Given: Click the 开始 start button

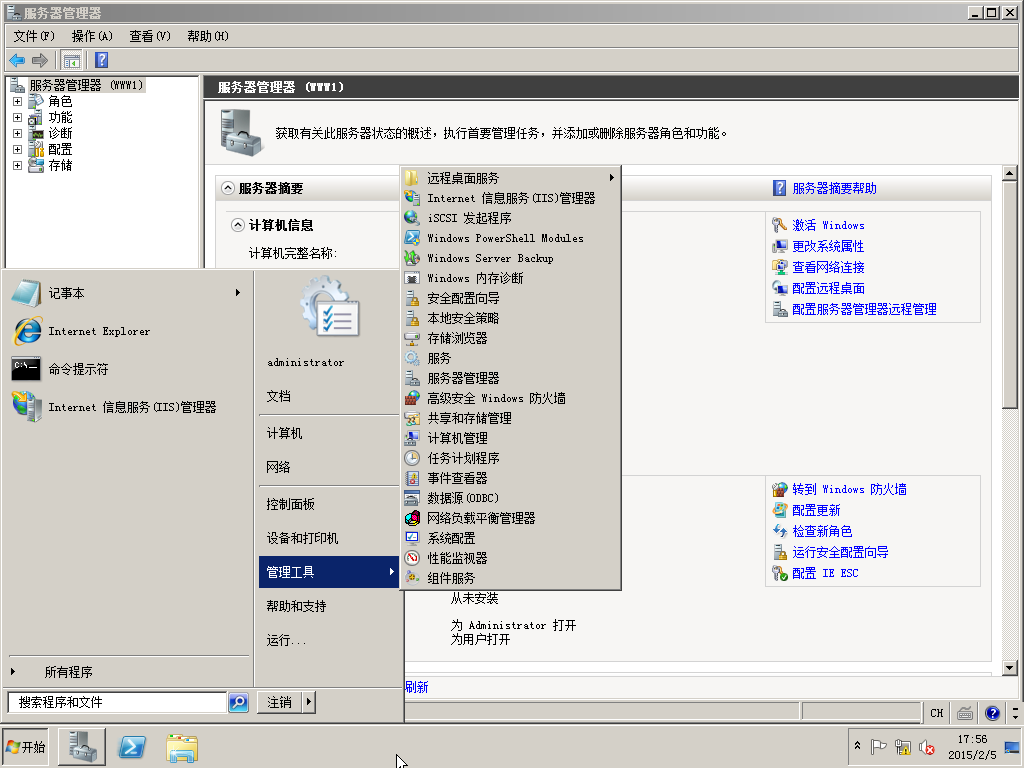Looking at the screenshot, I should tap(25, 747).
